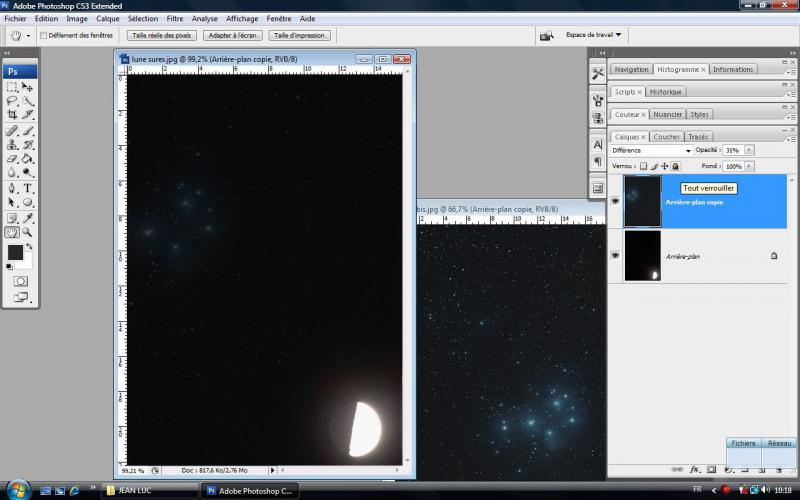Image resolution: width=800 pixels, height=500 pixels.
Task: Select the Type (T) tool
Action: coord(28,188)
